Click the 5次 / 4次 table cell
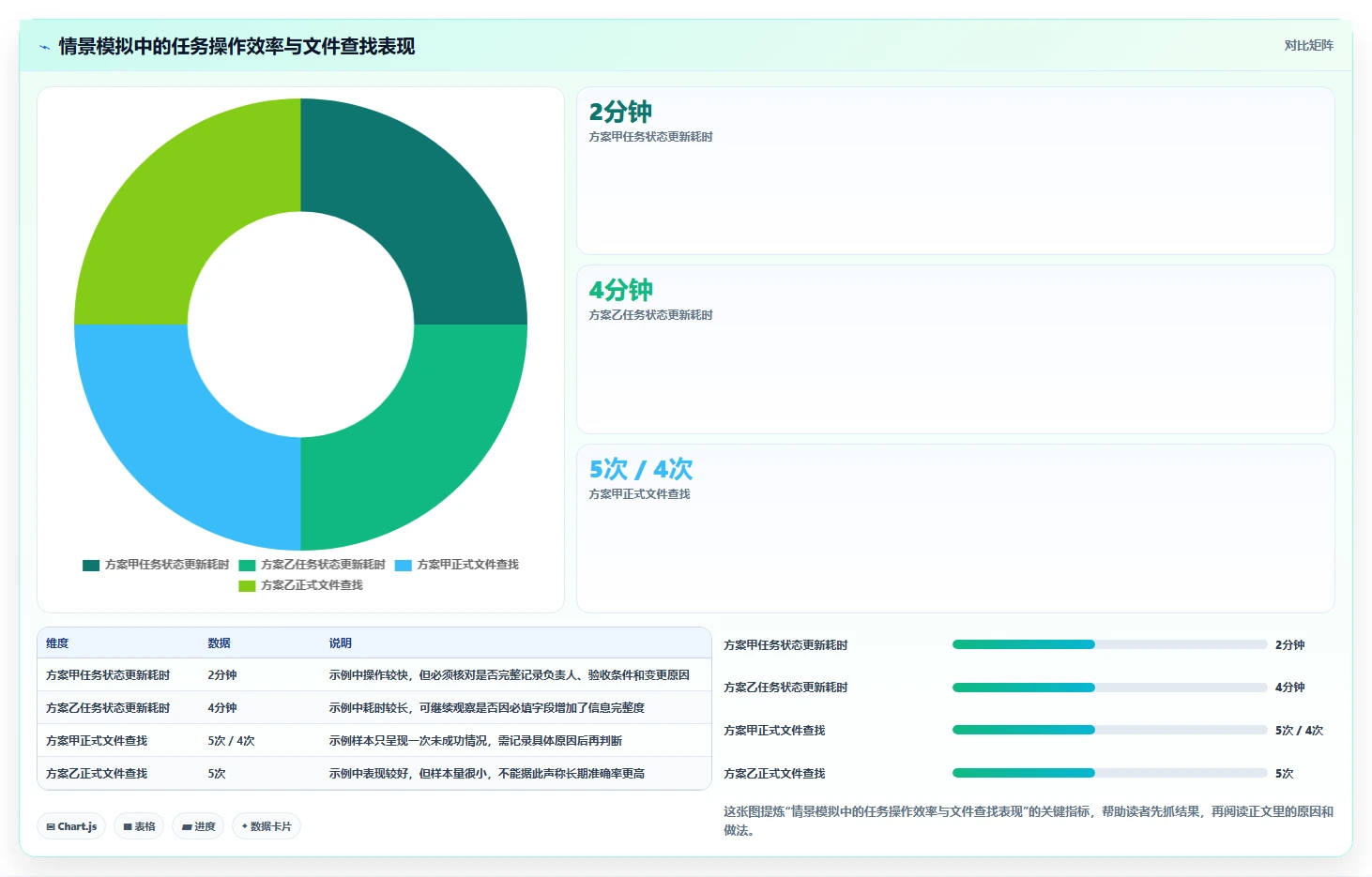 (231, 741)
